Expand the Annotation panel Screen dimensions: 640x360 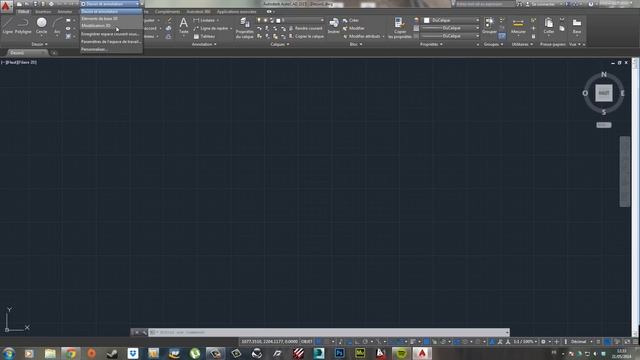click(x=204, y=44)
